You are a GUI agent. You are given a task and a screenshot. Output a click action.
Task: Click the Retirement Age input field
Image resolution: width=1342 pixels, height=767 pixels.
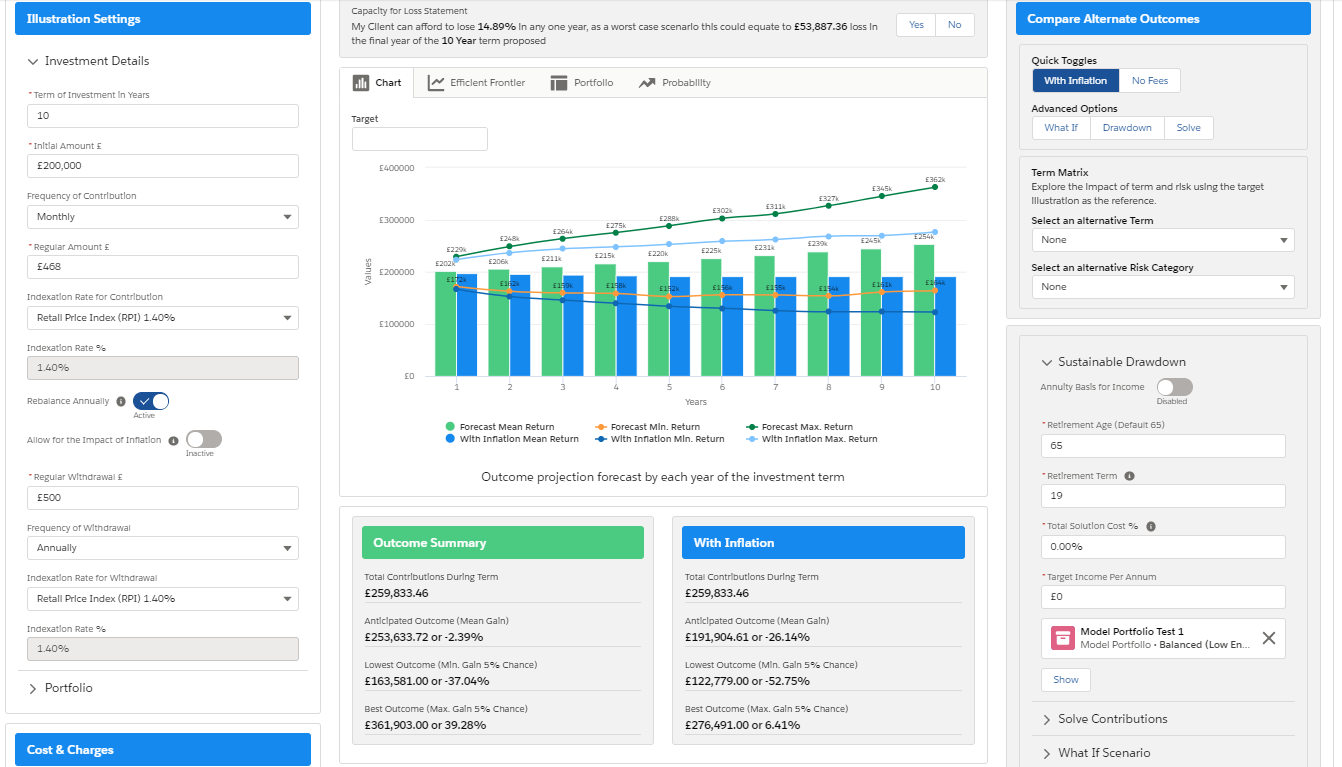click(1163, 446)
